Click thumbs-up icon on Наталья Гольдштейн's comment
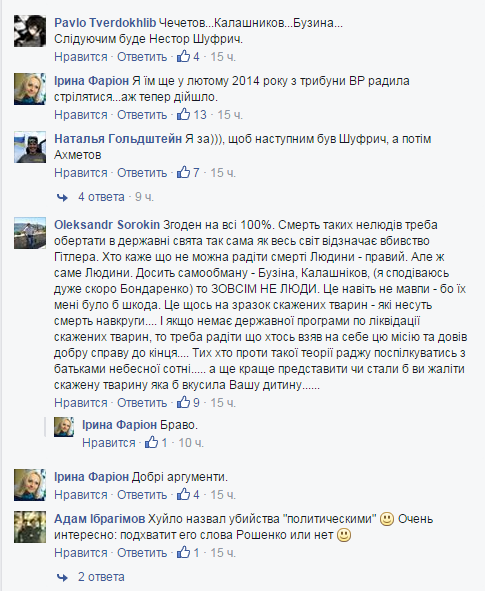 [x=184, y=173]
